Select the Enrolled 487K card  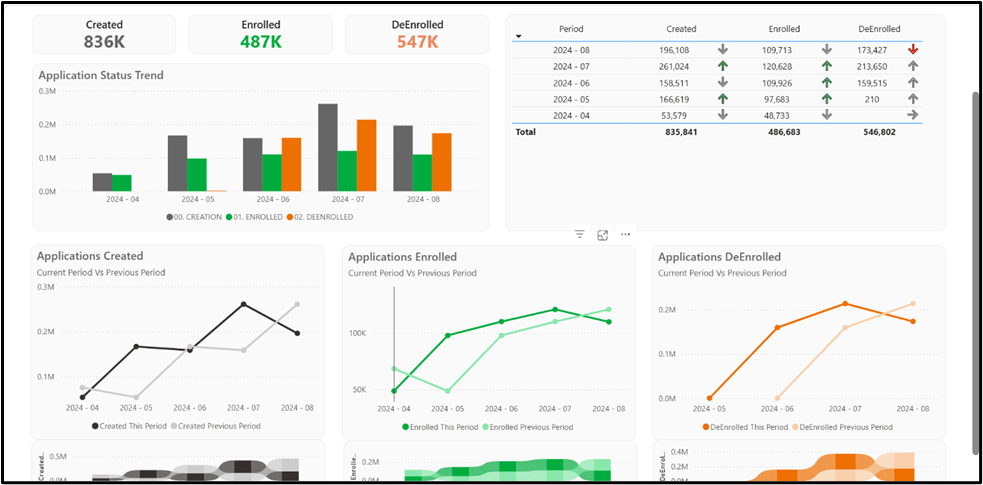pyautogui.click(x=260, y=34)
